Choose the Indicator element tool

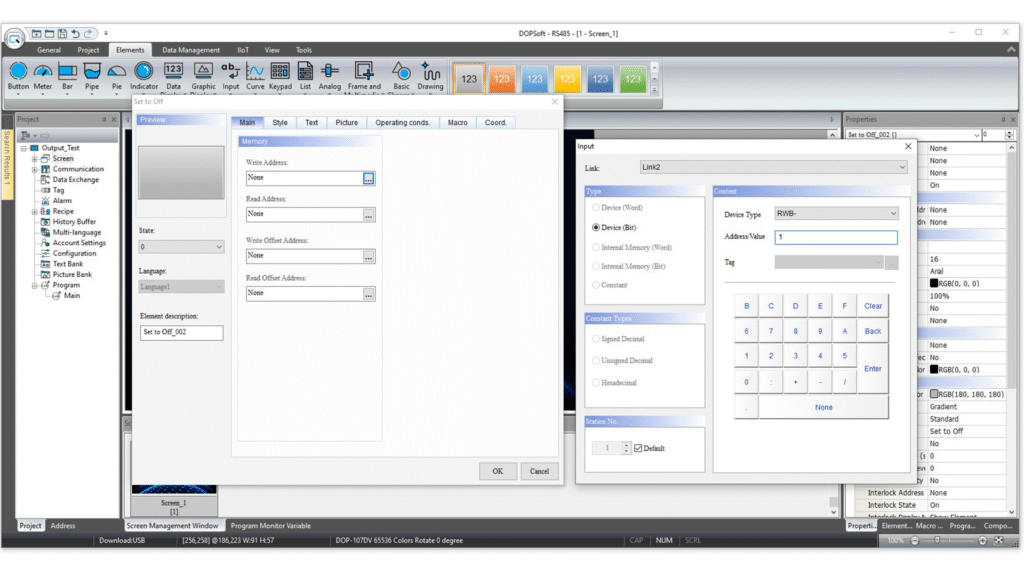[x=144, y=75]
